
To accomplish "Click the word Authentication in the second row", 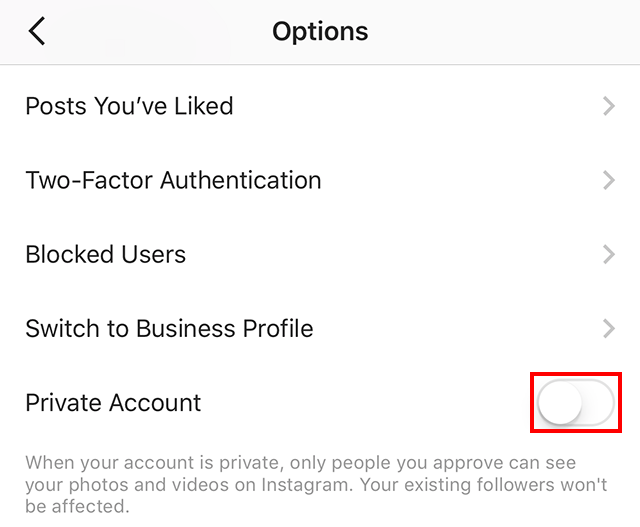I will click(241, 180).
